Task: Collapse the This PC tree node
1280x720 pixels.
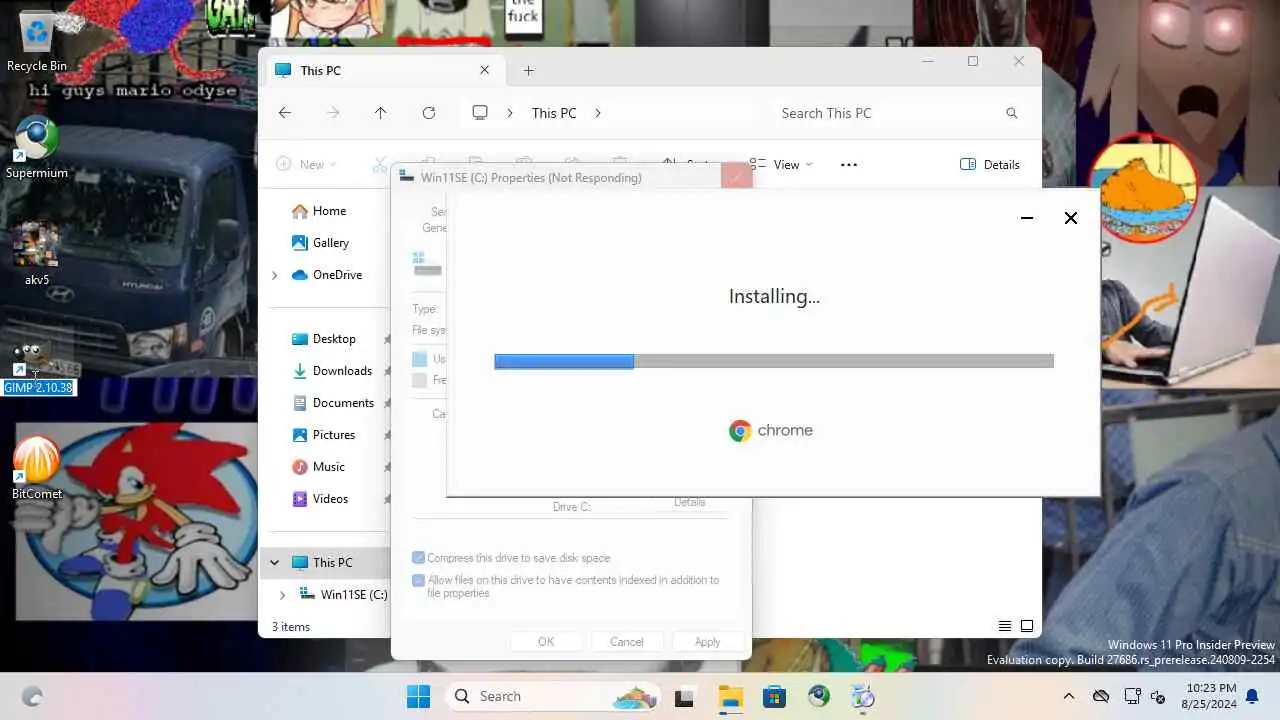Action: click(x=274, y=563)
